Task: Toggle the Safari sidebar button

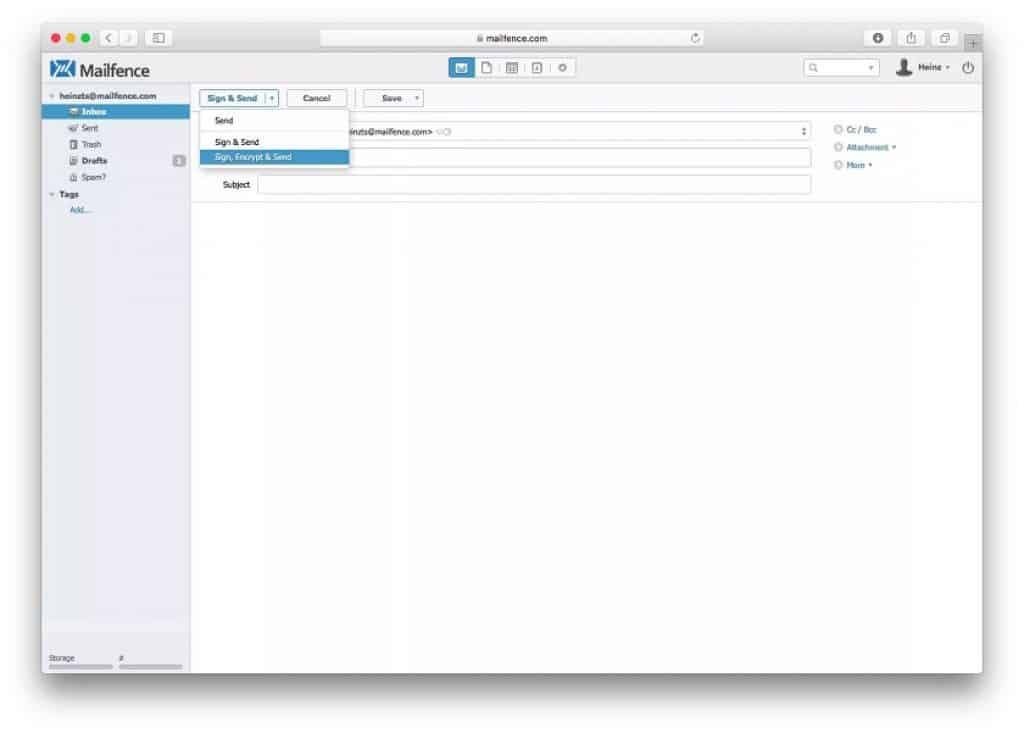Action: pyautogui.click(x=158, y=38)
